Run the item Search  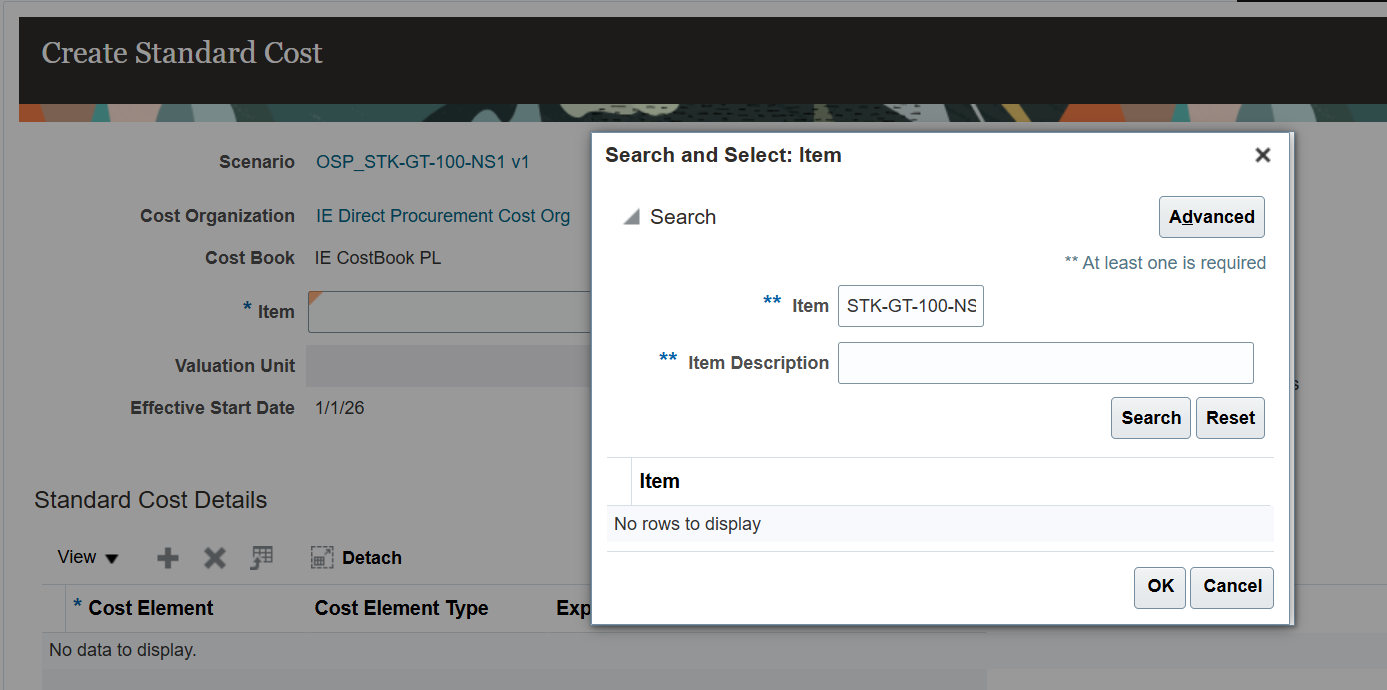point(1150,418)
